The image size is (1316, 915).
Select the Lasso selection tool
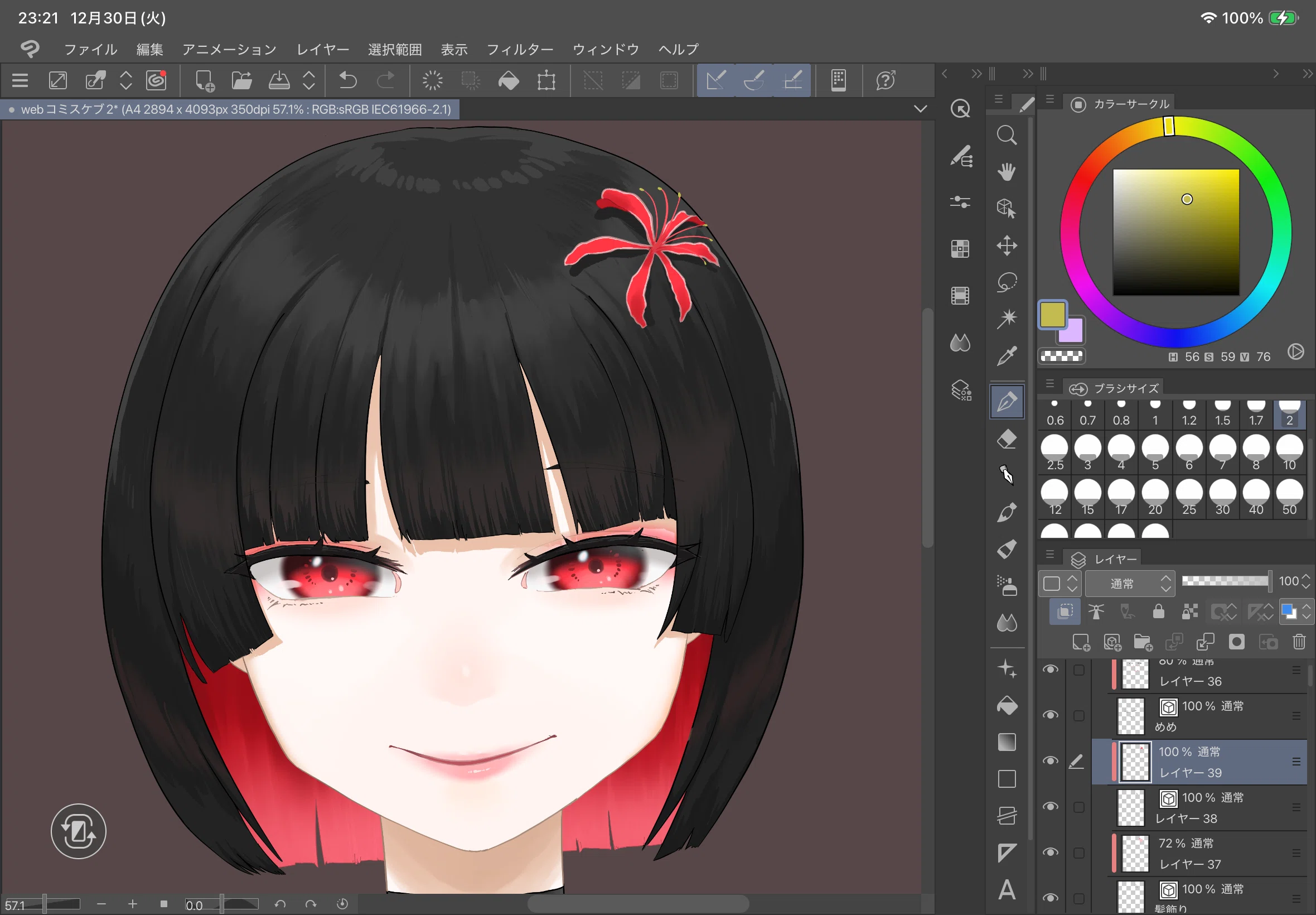[1007, 283]
